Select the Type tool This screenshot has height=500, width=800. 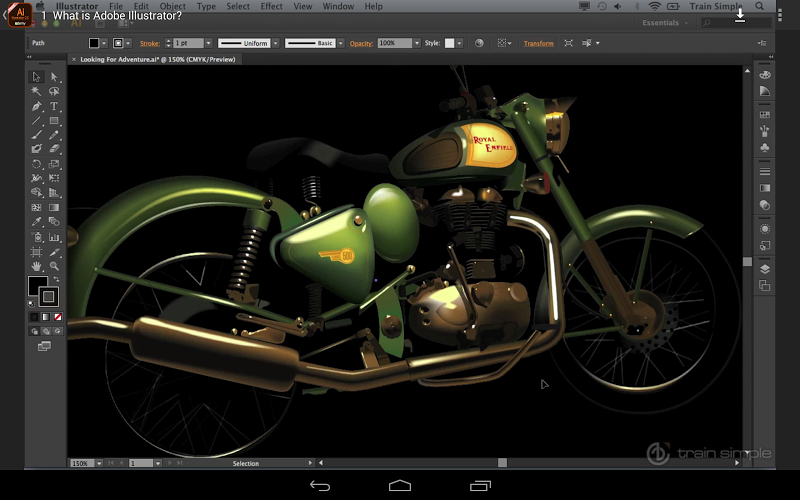coord(54,106)
